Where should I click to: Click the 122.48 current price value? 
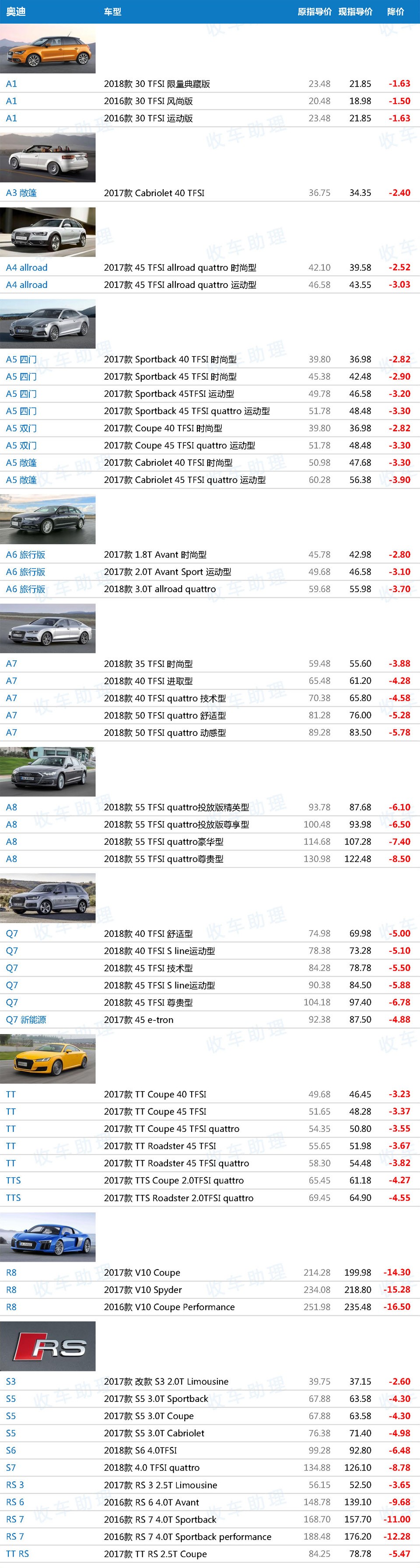pos(358,859)
